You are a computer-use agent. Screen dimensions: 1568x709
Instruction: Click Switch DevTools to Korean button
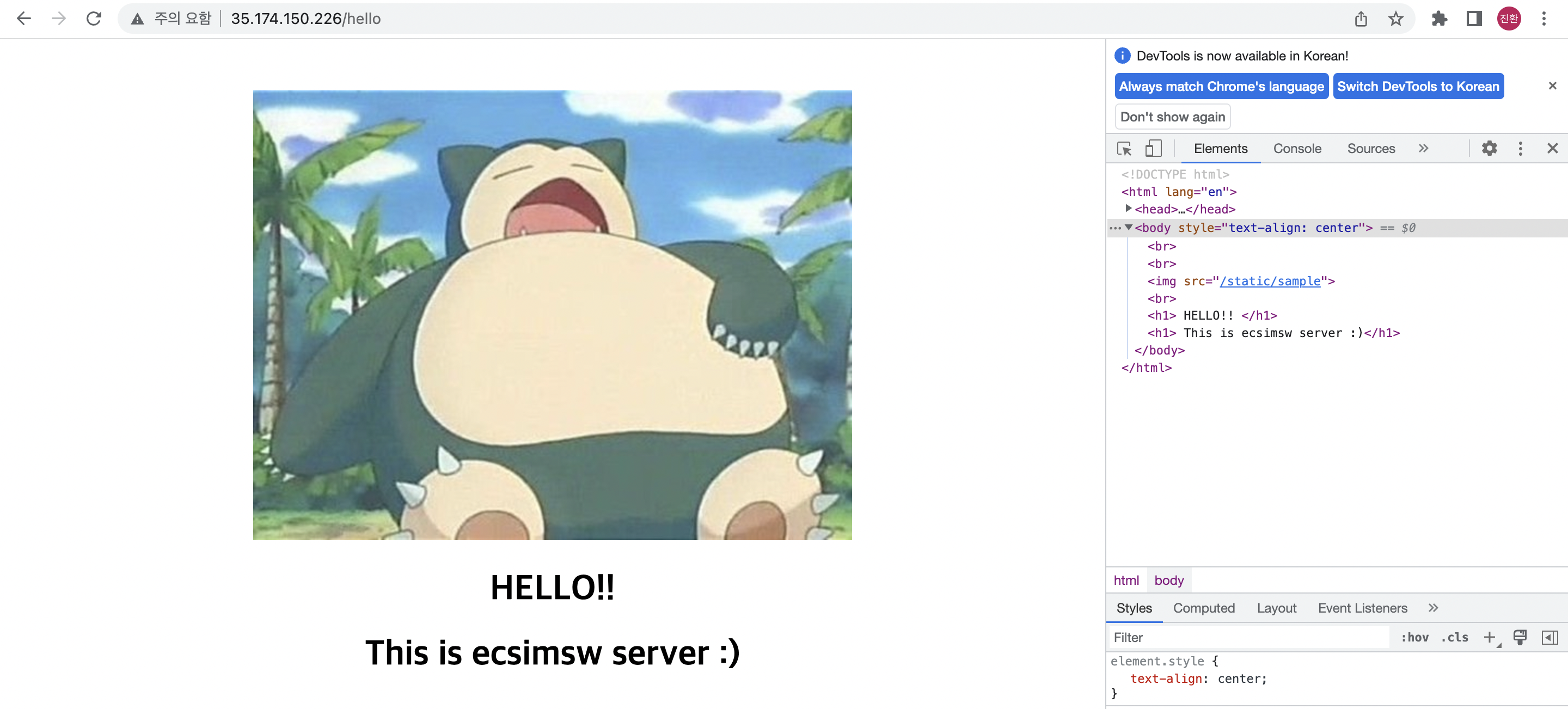pos(1418,86)
